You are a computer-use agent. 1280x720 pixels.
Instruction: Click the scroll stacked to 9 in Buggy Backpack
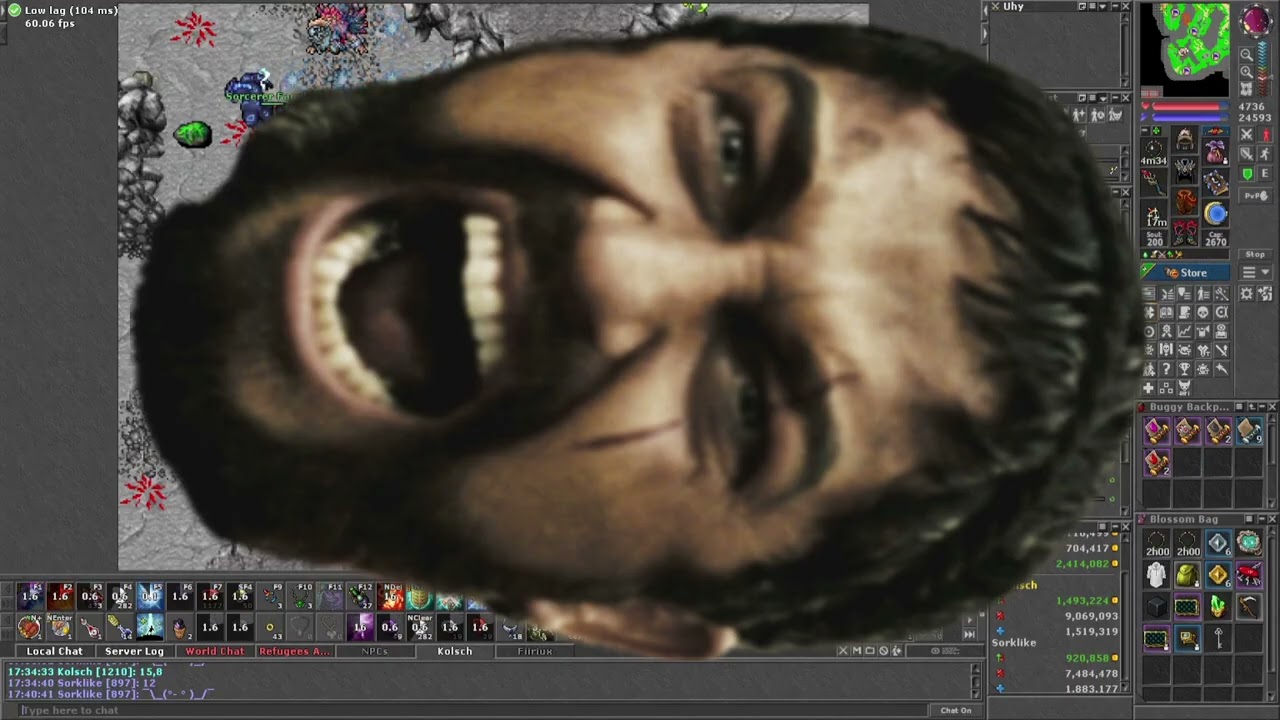(x=1249, y=431)
